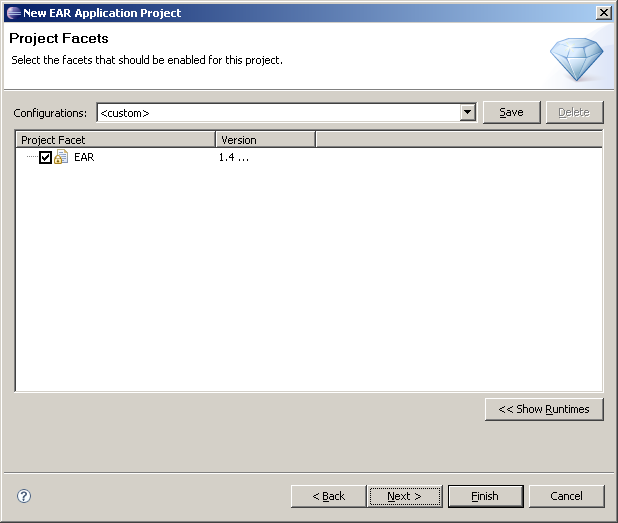Viewport: 618px width, 523px height.
Task: Open help via the question mark icon
Action: [x=24, y=496]
